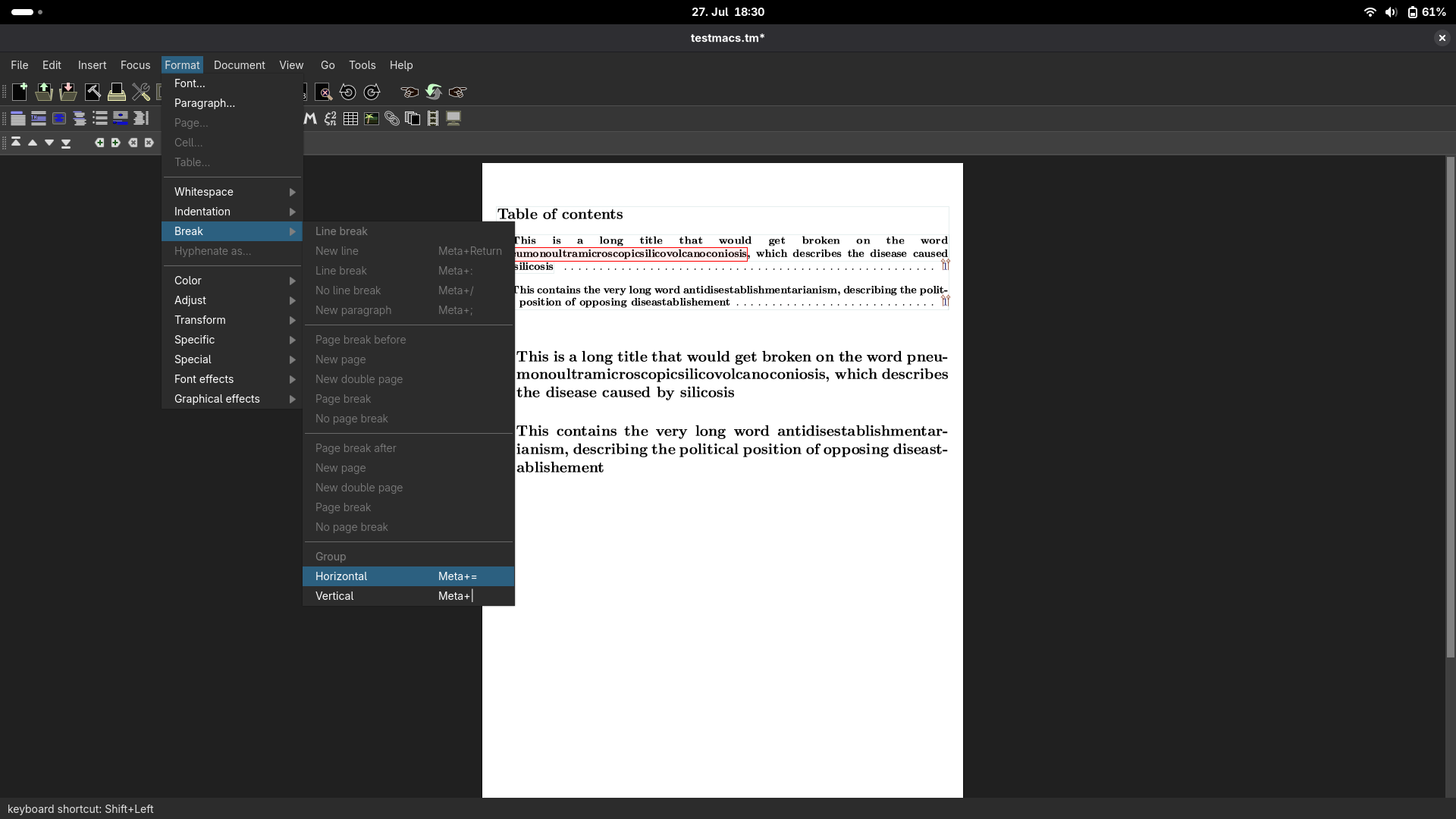Click the search with magnifier icon
This screenshot has width=1456, height=819.
click(x=324, y=92)
